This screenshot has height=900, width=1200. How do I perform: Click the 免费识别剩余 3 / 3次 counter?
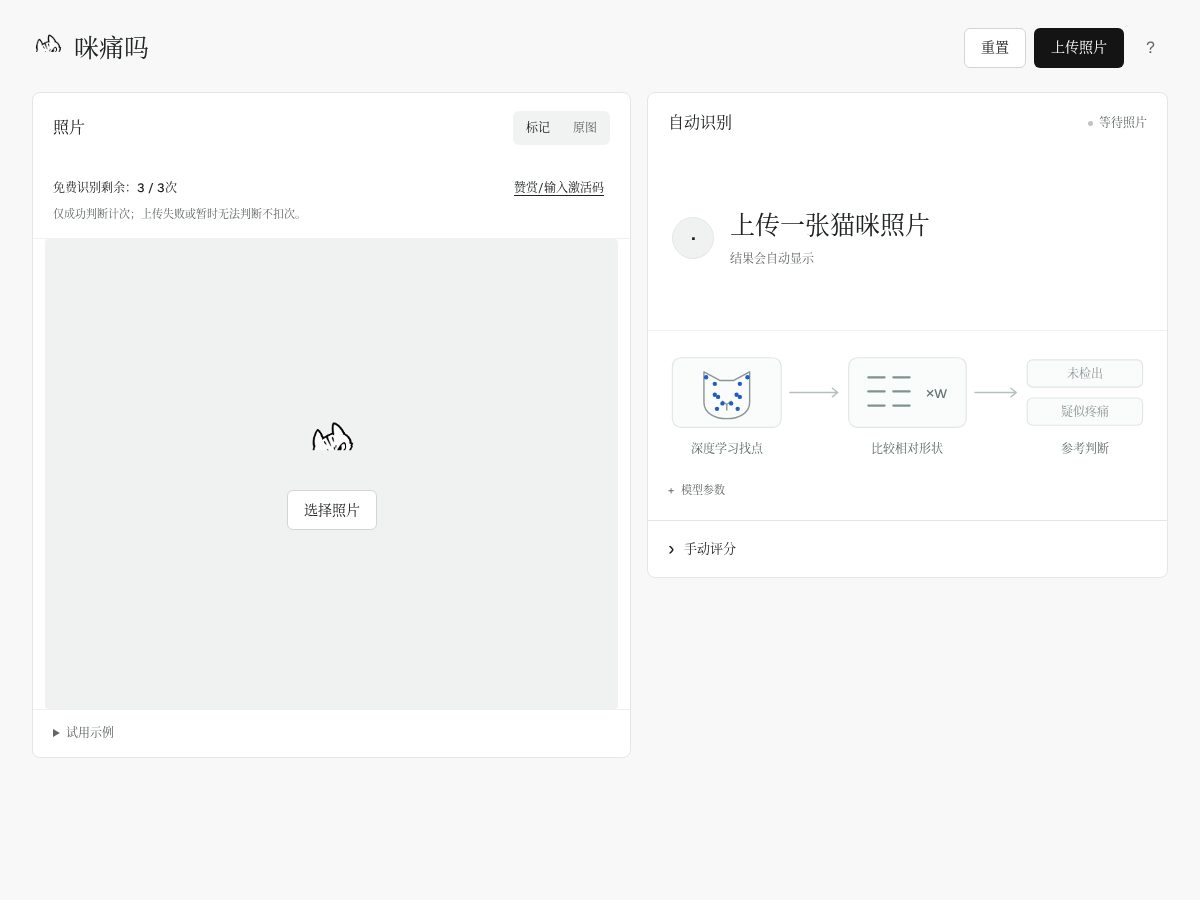115,187
